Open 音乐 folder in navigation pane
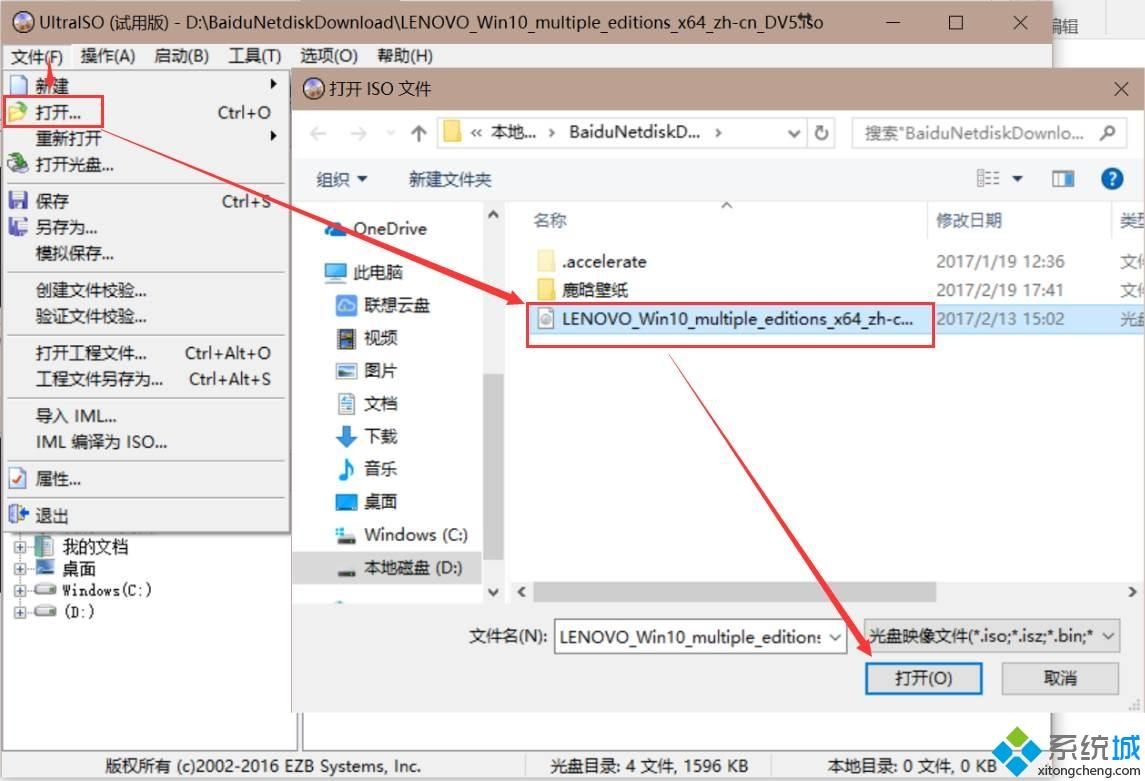Image resolution: width=1145 pixels, height=781 pixels. coord(367,469)
